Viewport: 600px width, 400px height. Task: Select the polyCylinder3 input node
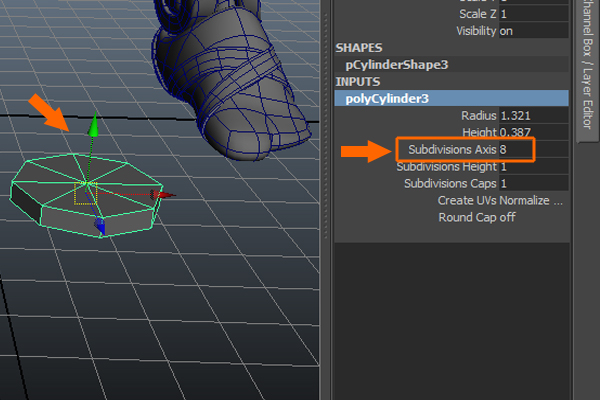coord(451,98)
